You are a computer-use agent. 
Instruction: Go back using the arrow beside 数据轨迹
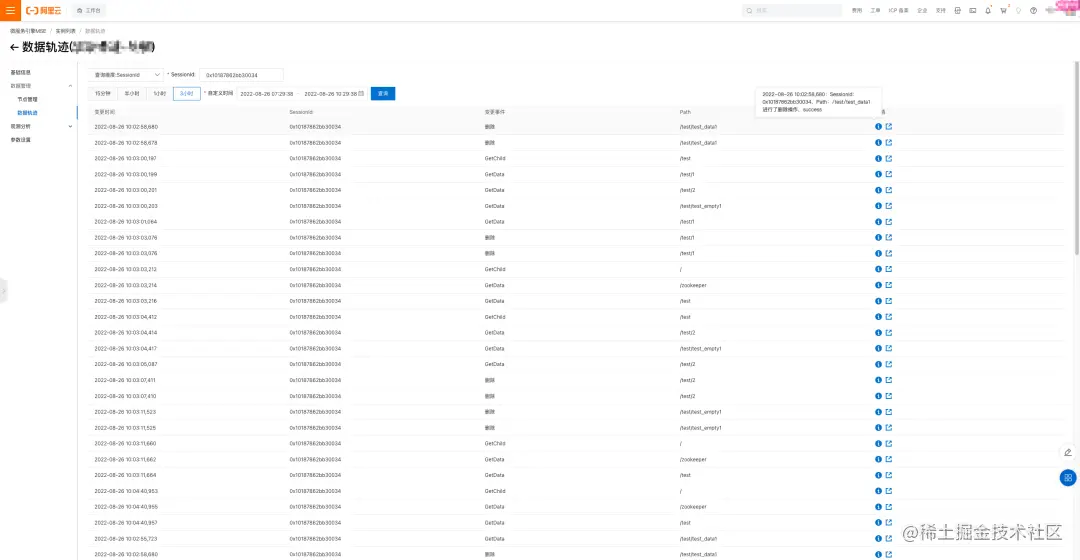click(x=14, y=48)
